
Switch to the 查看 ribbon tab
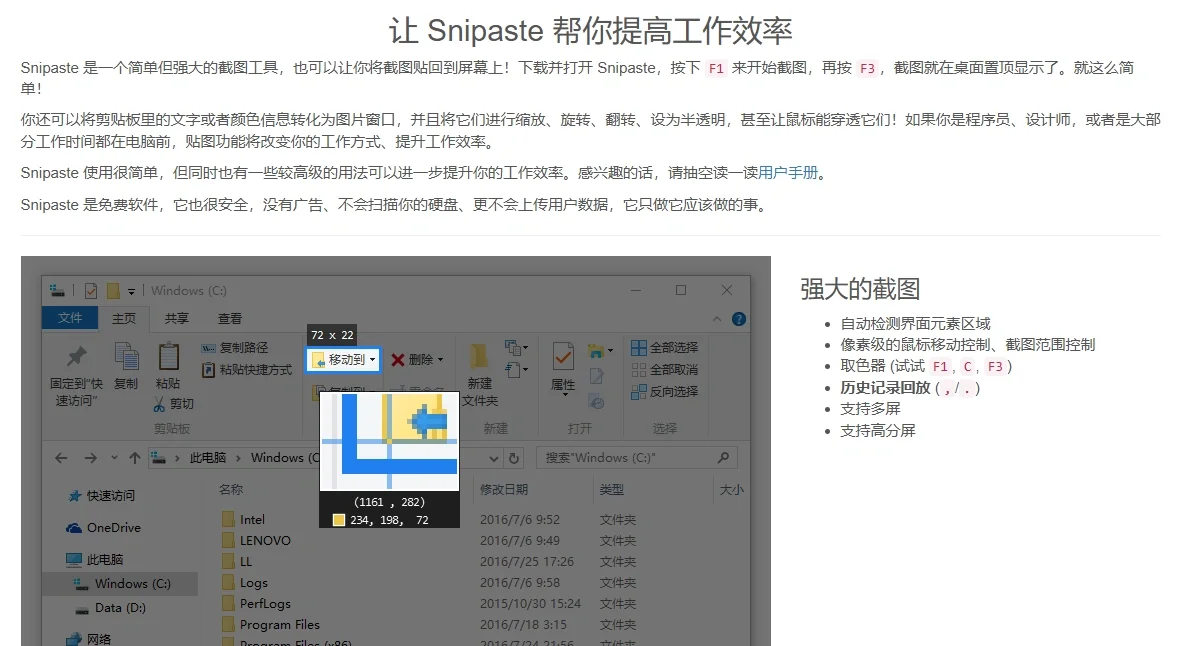pyautogui.click(x=231, y=318)
